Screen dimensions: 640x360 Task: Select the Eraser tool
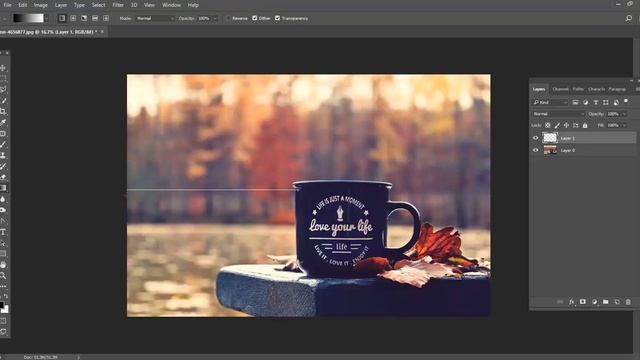(x=3, y=177)
